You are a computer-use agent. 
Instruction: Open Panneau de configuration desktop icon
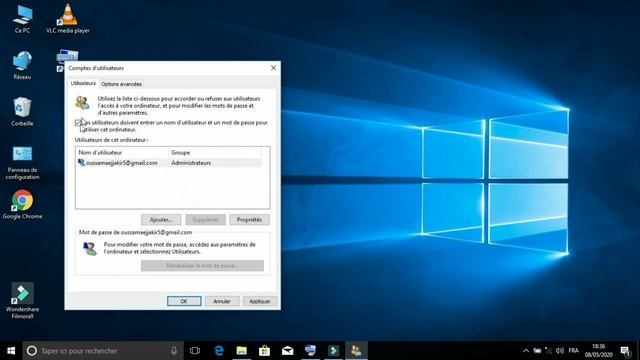point(22,162)
